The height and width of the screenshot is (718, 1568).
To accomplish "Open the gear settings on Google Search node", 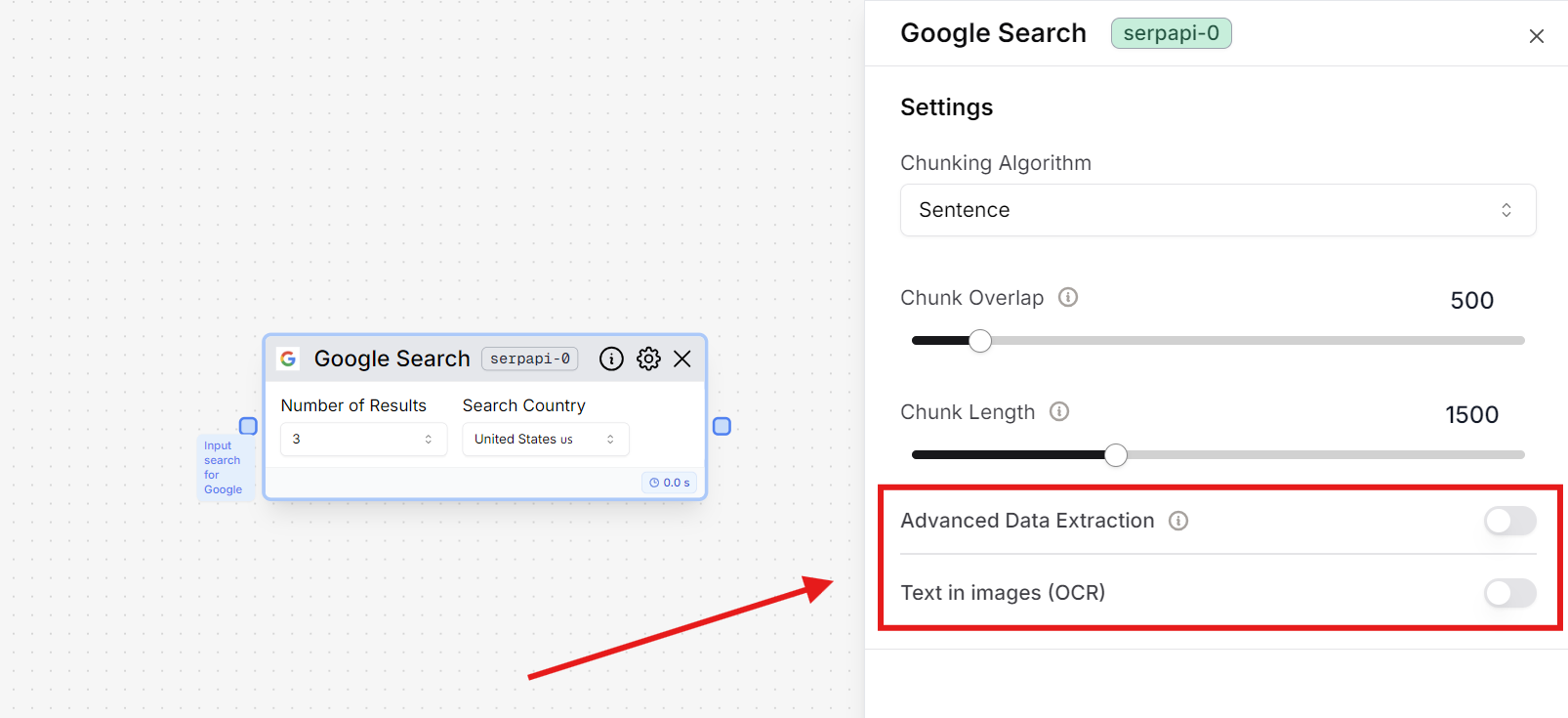I will pyautogui.click(x=648, y=359).
